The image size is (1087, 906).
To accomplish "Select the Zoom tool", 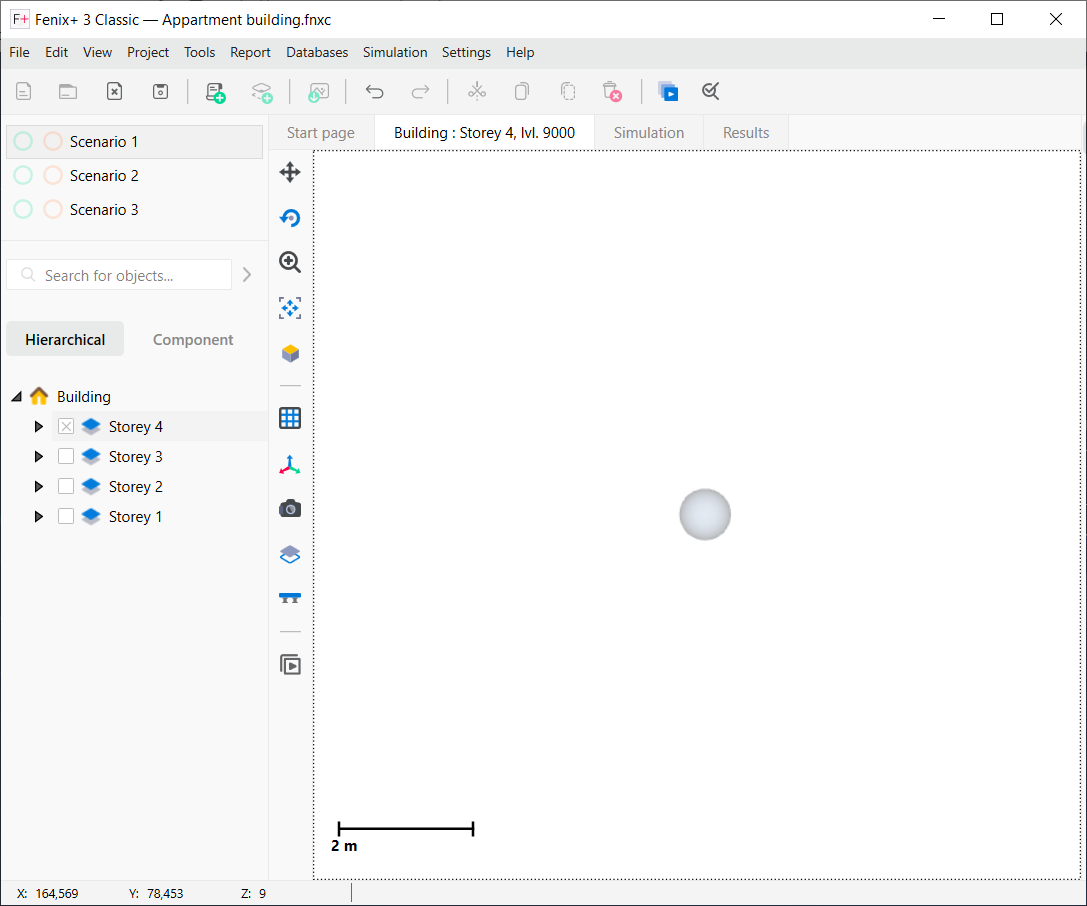I will click(x=290, y=262).
